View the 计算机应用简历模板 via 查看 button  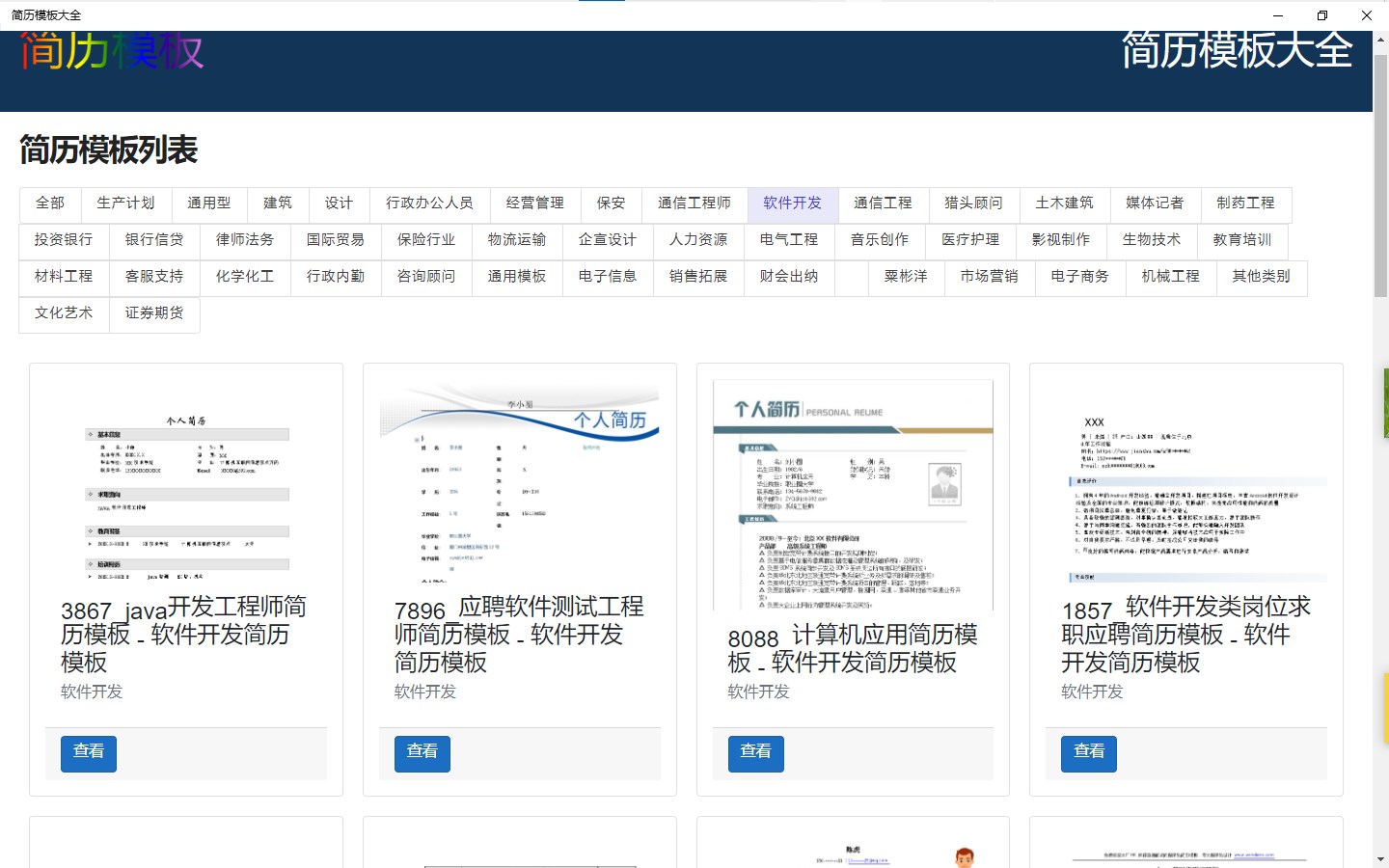756,753
